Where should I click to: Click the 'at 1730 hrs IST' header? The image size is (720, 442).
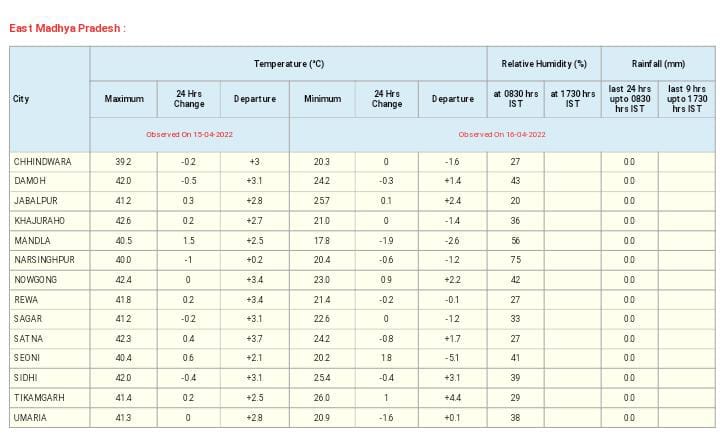(572, 99)
